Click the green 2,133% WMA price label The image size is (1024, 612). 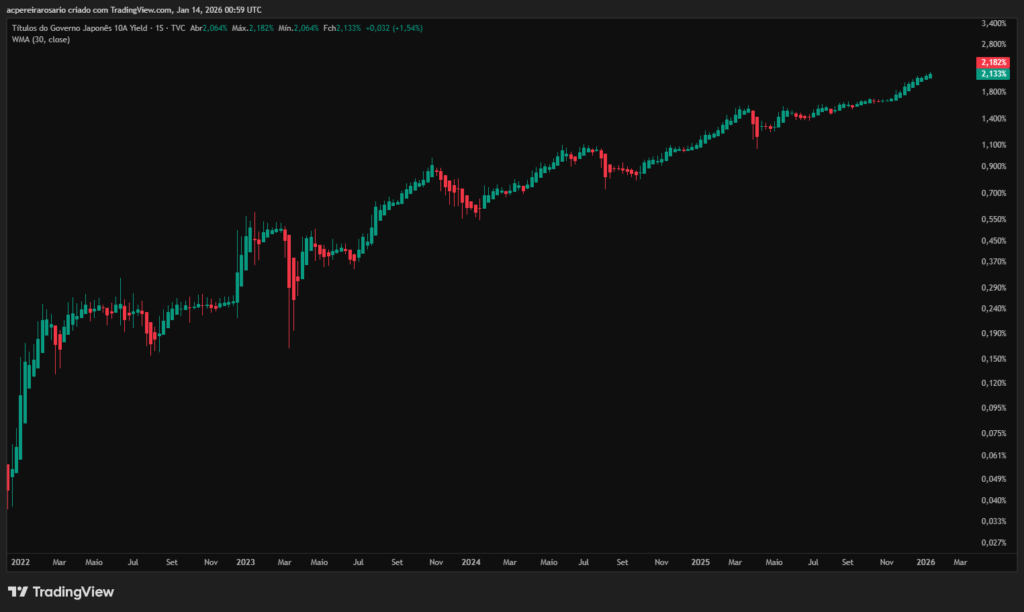993,74
